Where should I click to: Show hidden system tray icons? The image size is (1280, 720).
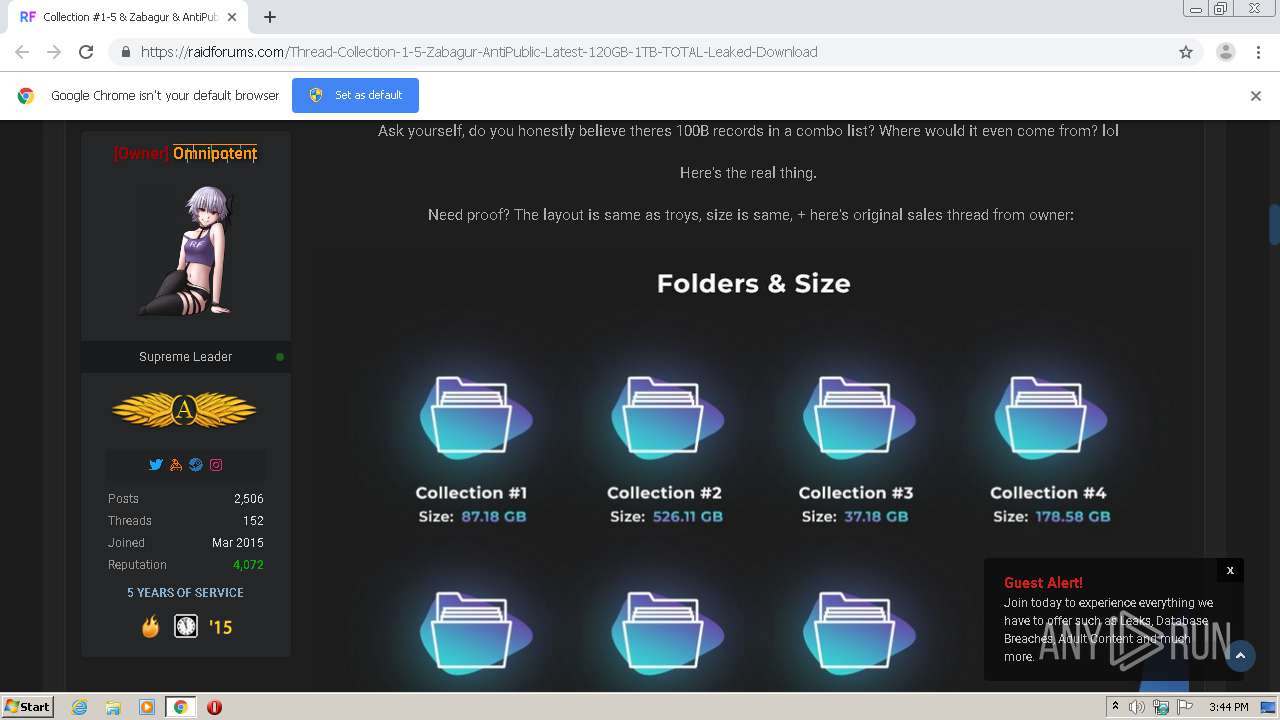click(1115, 707)
